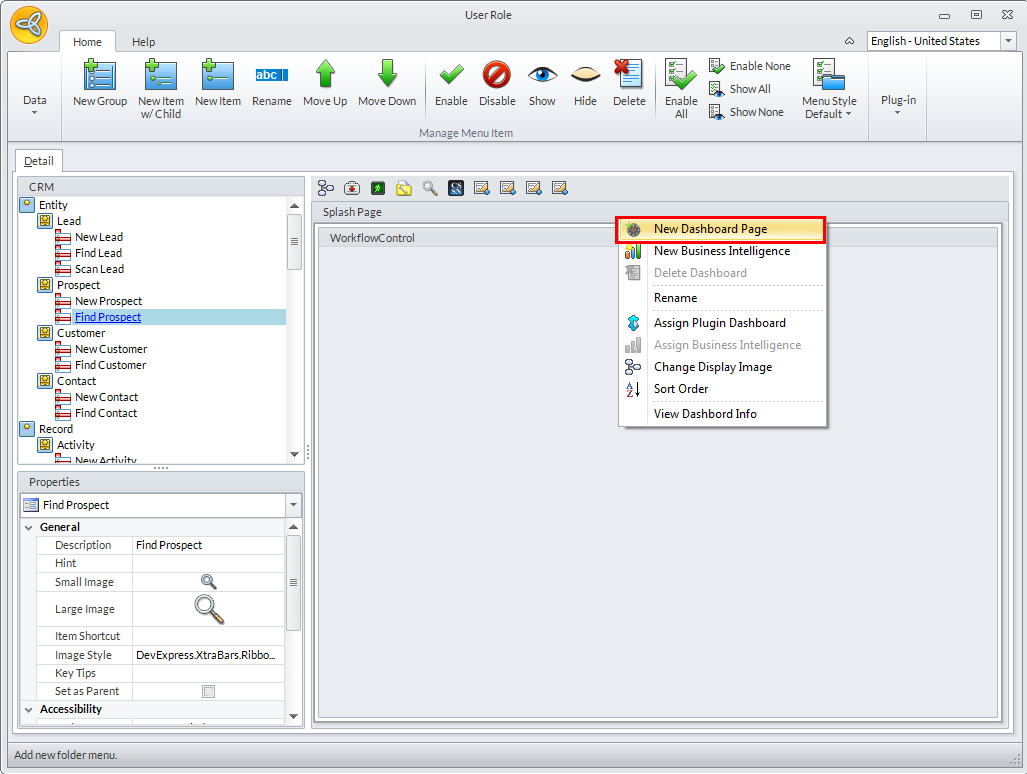Click the Show eye icon
This screenshot has width=1027, height=774.
click(x=542, y=76)
